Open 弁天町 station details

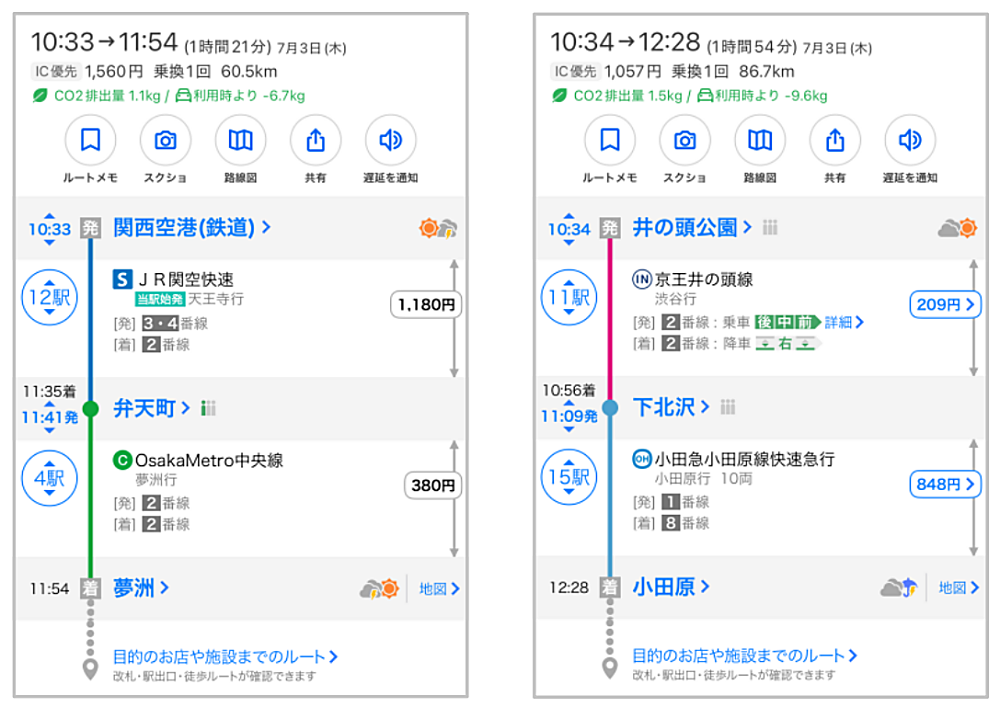pos(152,408)
